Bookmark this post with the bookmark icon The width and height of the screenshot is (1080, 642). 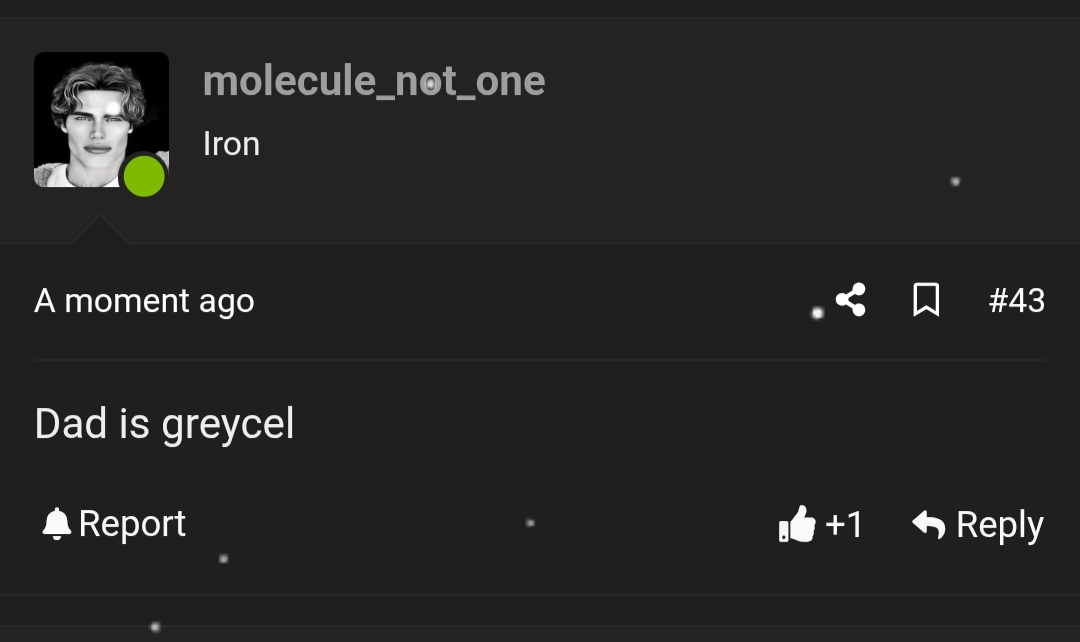[x=926, y=300]
